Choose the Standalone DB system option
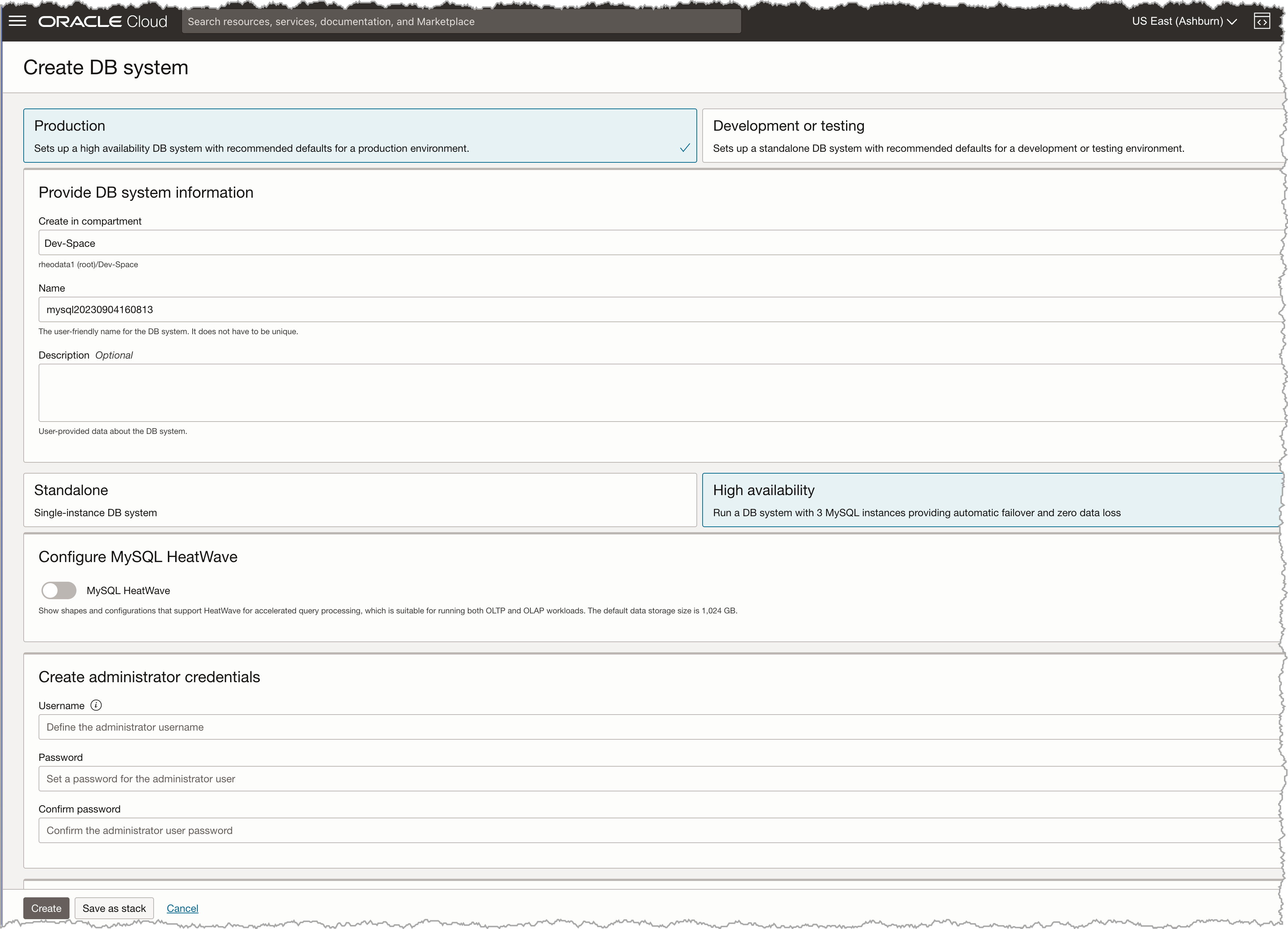This screenshot has height=929, width=1288. (x=359, y=500)
